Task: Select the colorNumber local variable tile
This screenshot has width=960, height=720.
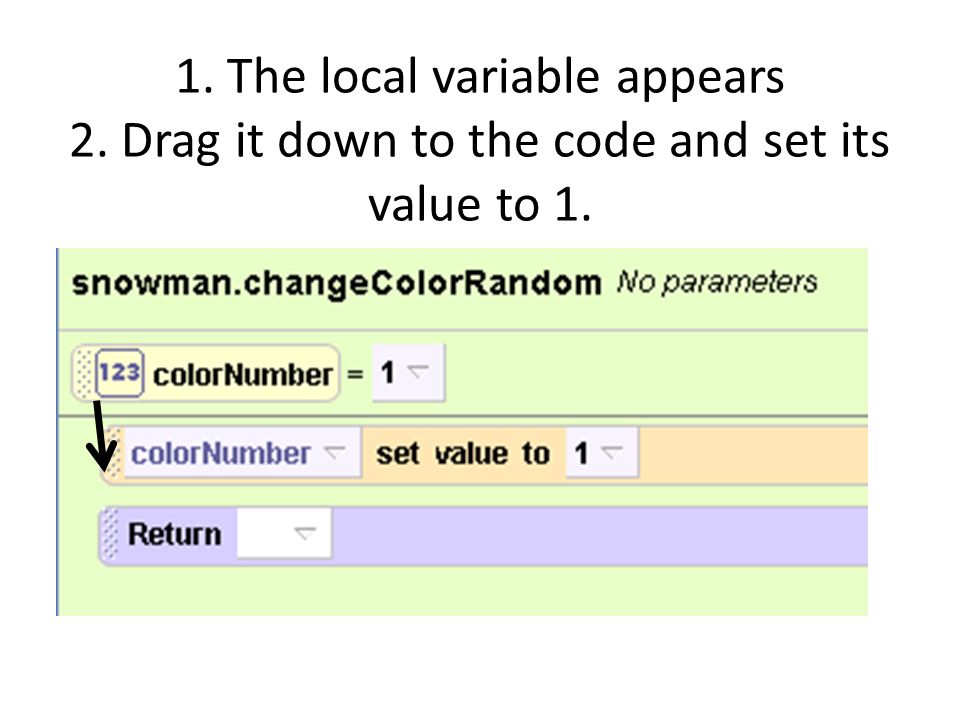Action: click(x=206, y=373)
